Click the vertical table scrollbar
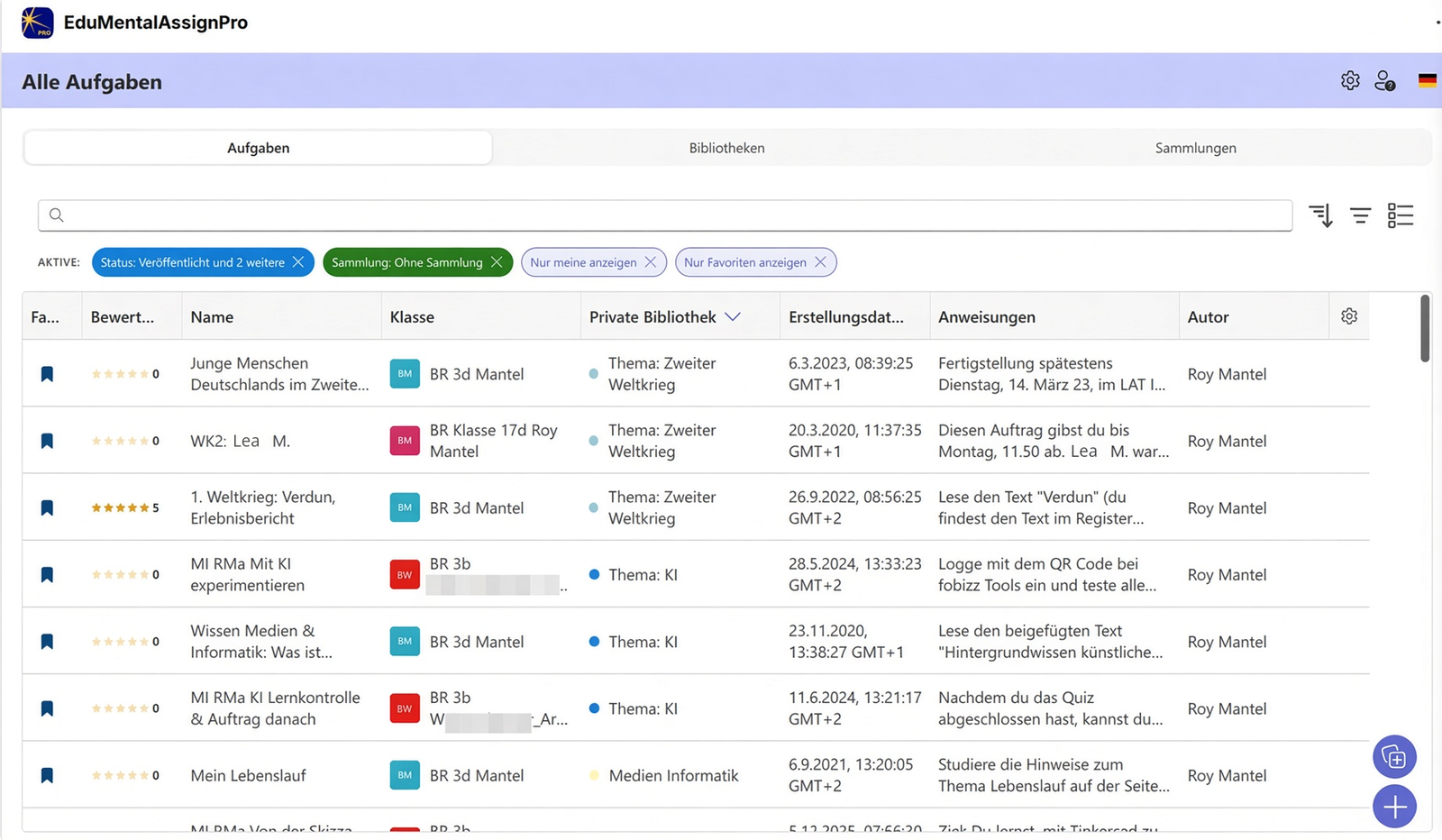The width and height of the screenshot is (1442, 840). [x=1425, y=328]
